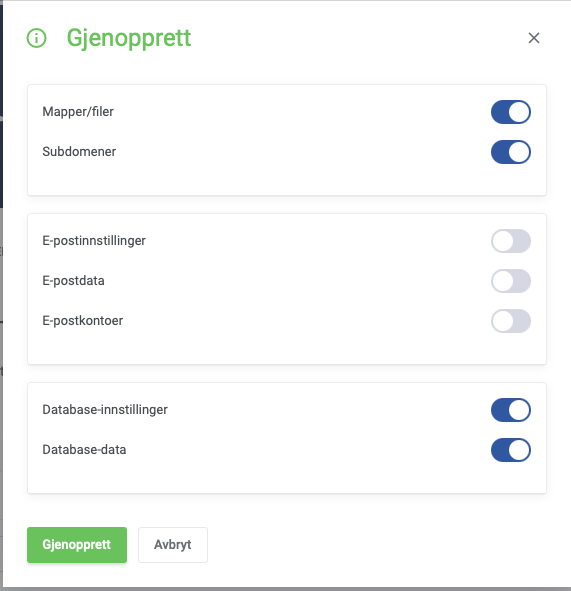Click the green info icon beside the title

point(37,38)
